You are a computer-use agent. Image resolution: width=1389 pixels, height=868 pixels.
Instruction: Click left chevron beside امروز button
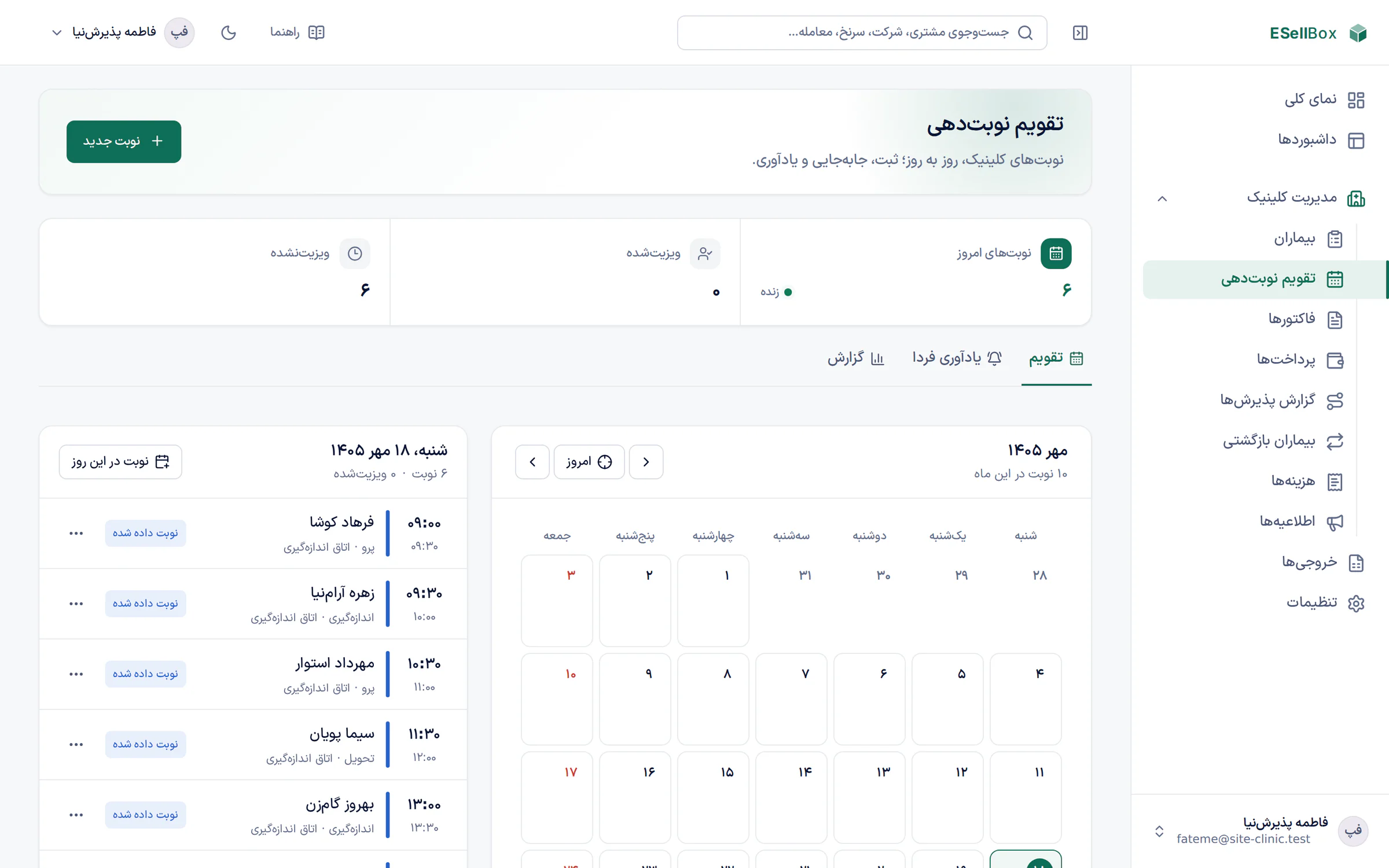coord(532,462)
